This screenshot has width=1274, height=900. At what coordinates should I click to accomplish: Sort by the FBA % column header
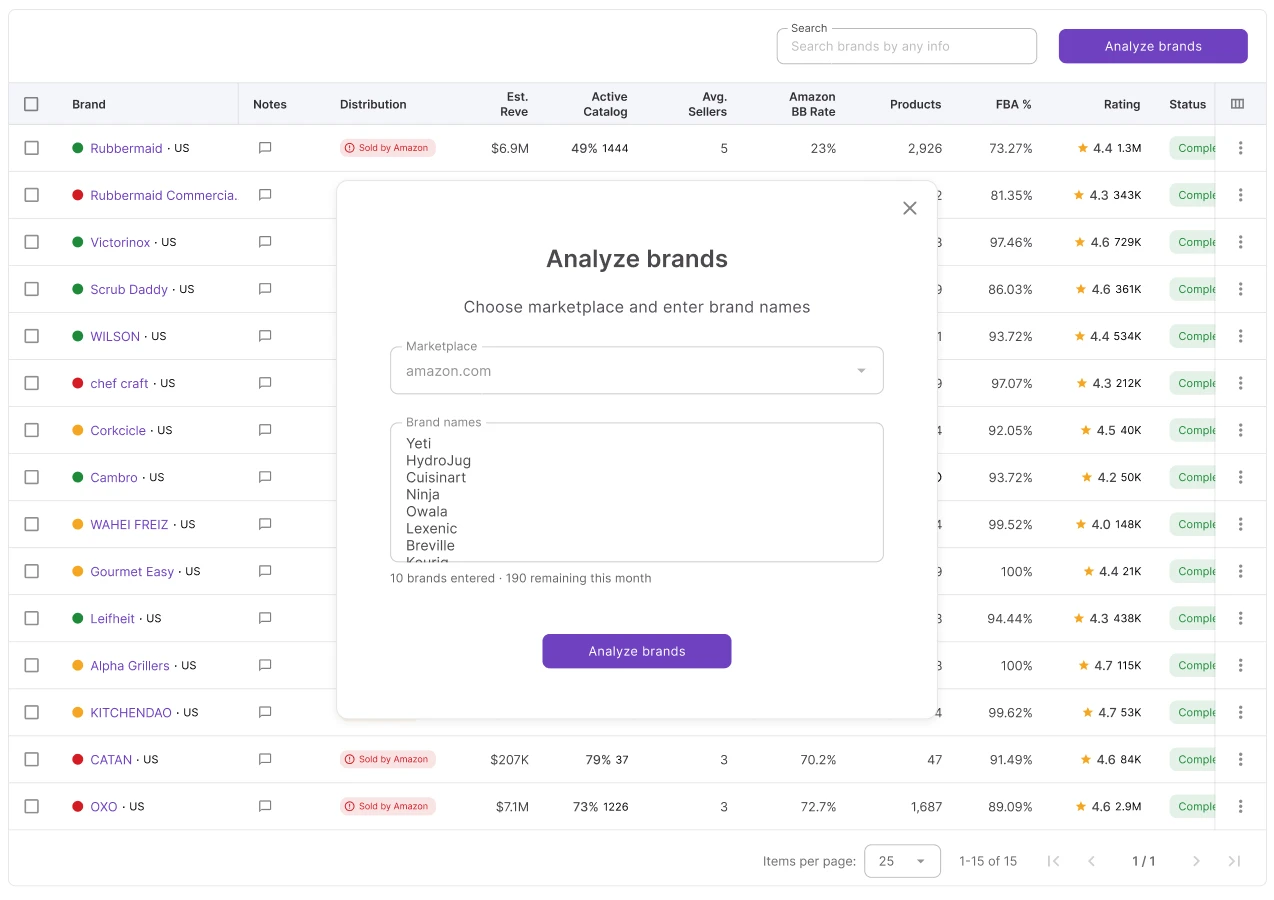[x=1013, y=104]
